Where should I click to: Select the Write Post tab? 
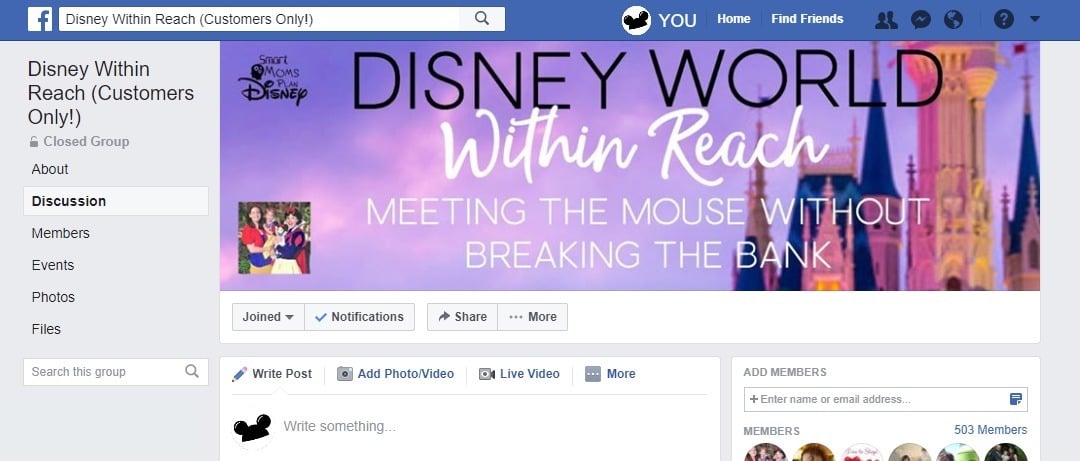point(272,374)
